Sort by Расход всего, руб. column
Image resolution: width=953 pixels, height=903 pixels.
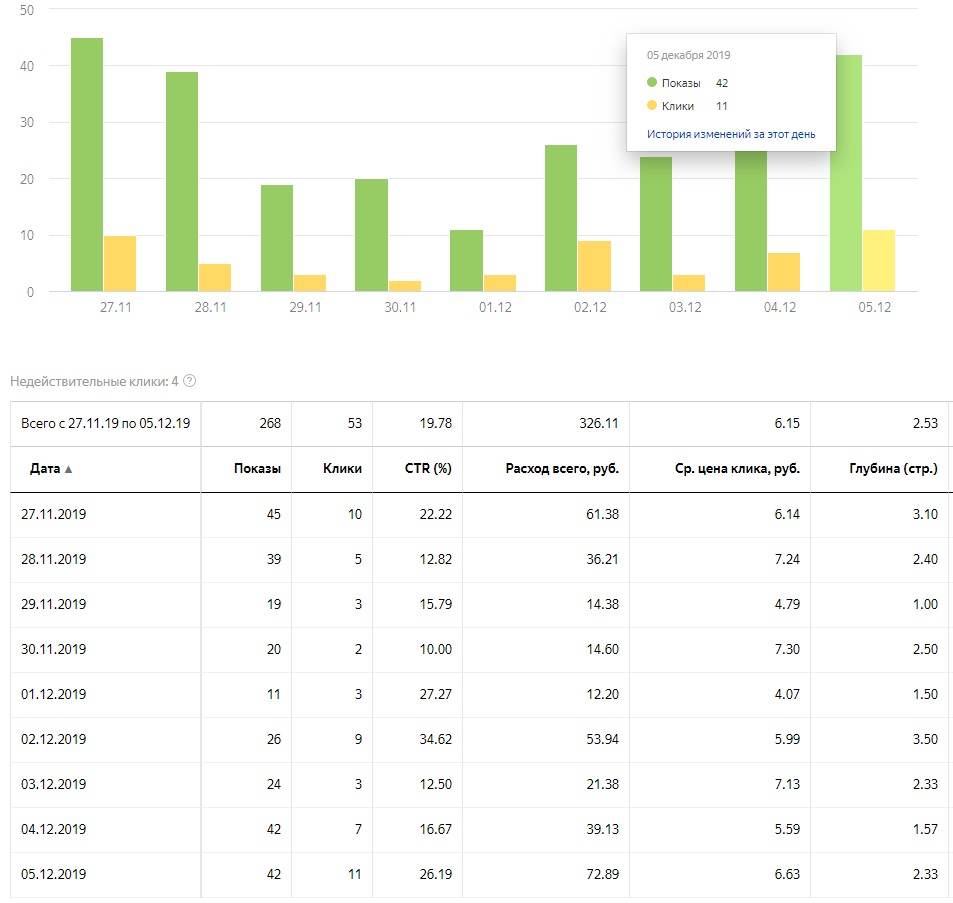tap(563, 468)
